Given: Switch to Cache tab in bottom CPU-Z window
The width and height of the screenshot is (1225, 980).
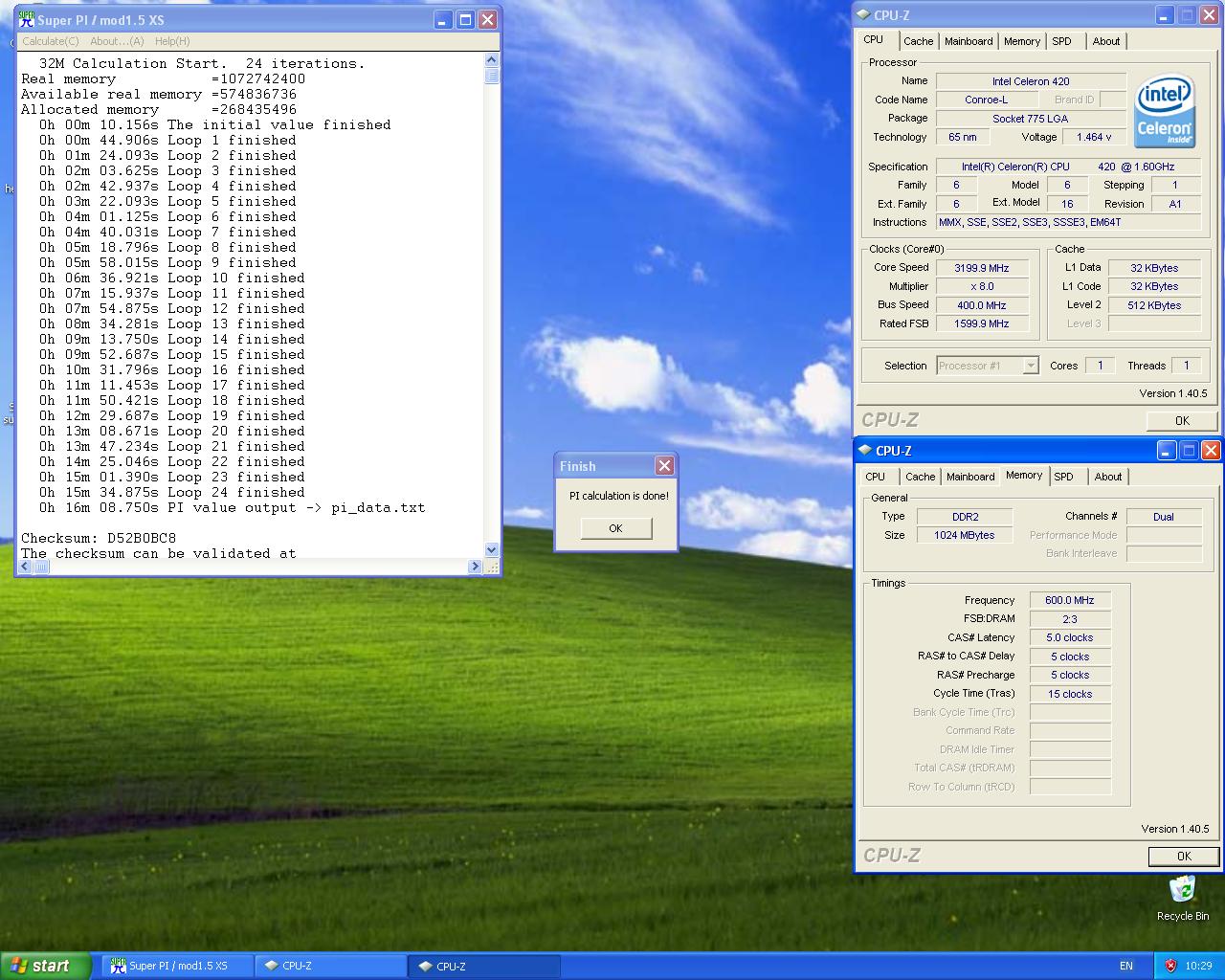Looking at the screenshot, I should [x=921, y=477].
